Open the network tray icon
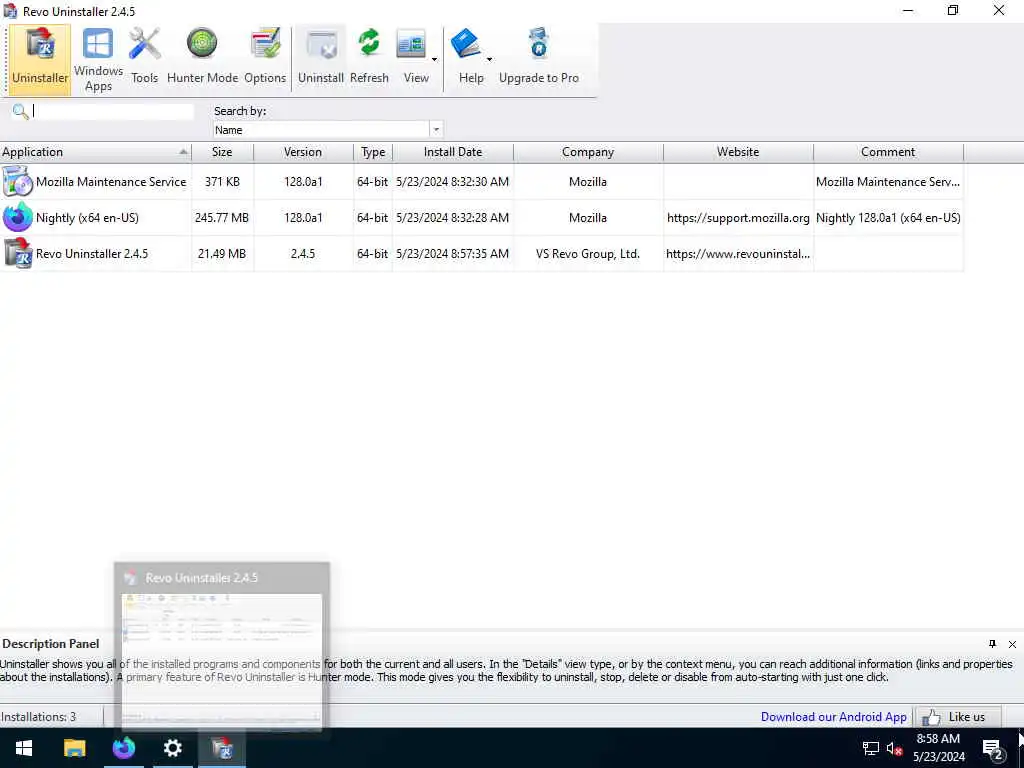 coord(871,748)
